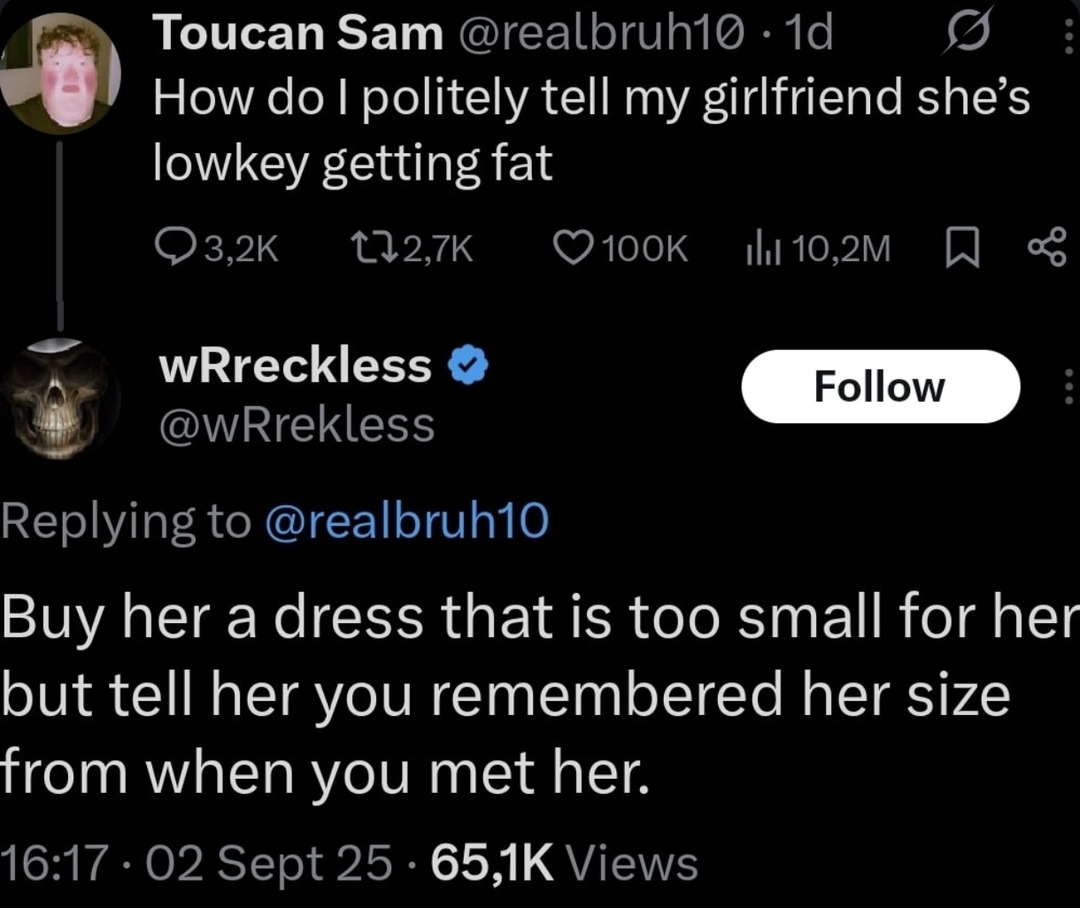
Task: Open Toucan Sam's profile picture
Action: (x=60, y=72)
